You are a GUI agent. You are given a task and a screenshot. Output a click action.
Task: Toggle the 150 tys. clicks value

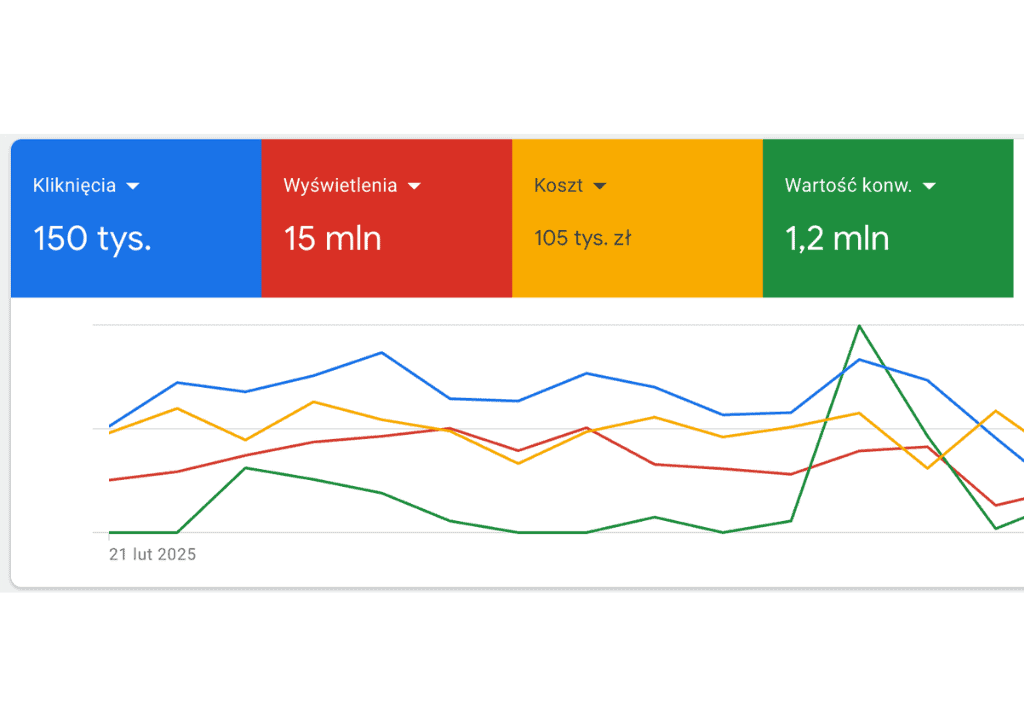click(92, 239)
